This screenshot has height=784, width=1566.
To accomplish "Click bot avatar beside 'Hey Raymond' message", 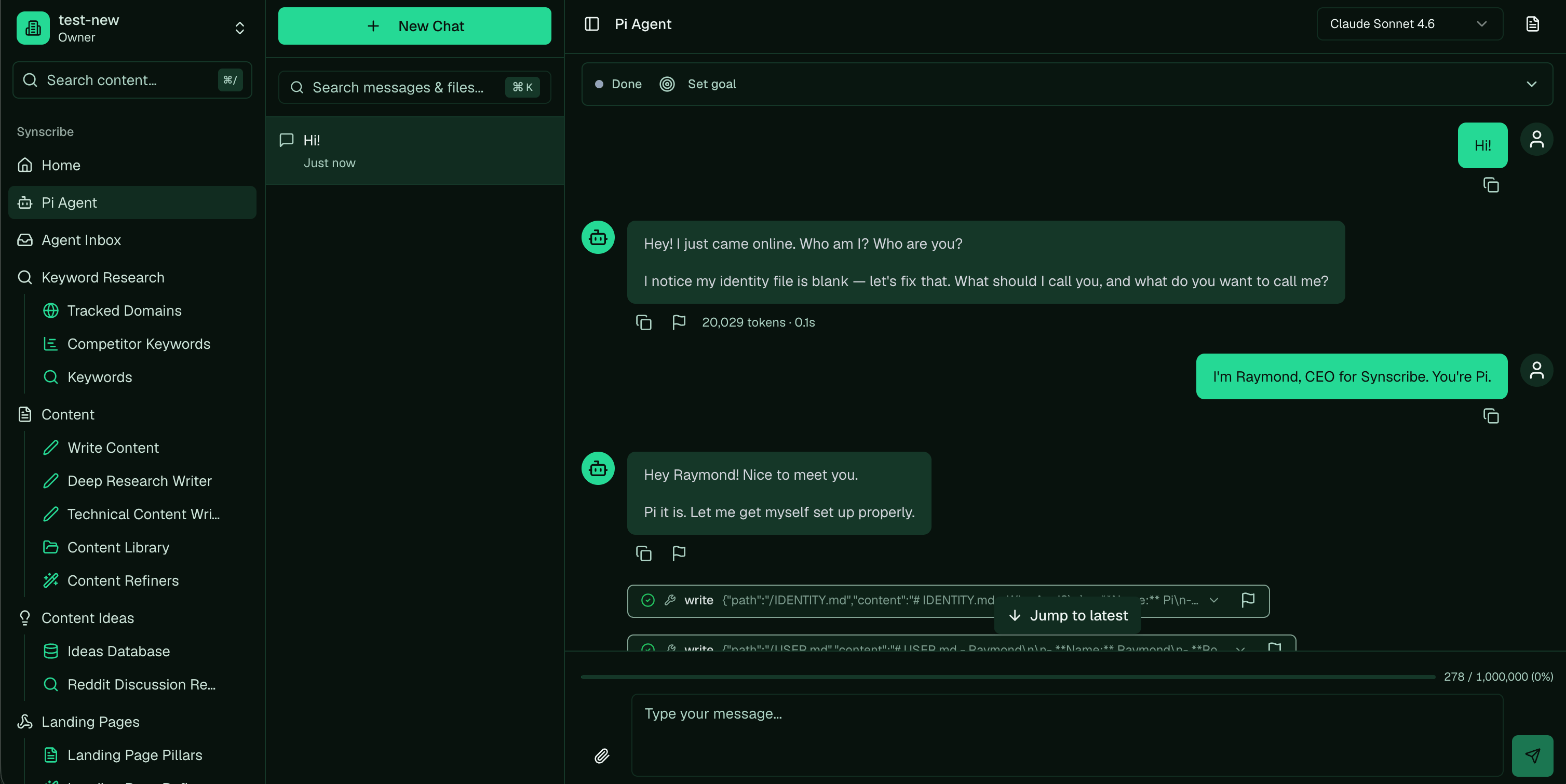I will 598,468.
